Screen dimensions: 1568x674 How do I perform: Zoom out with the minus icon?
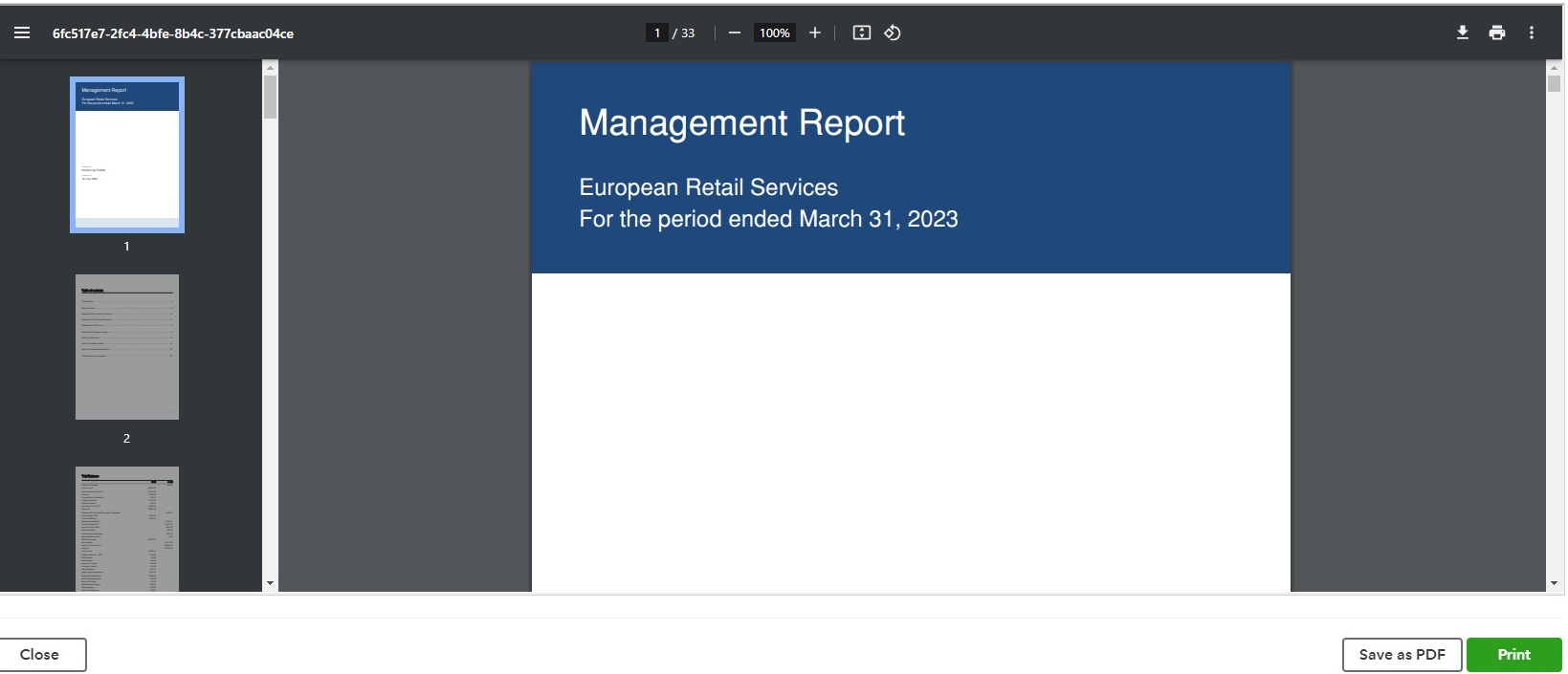point(735,33)
